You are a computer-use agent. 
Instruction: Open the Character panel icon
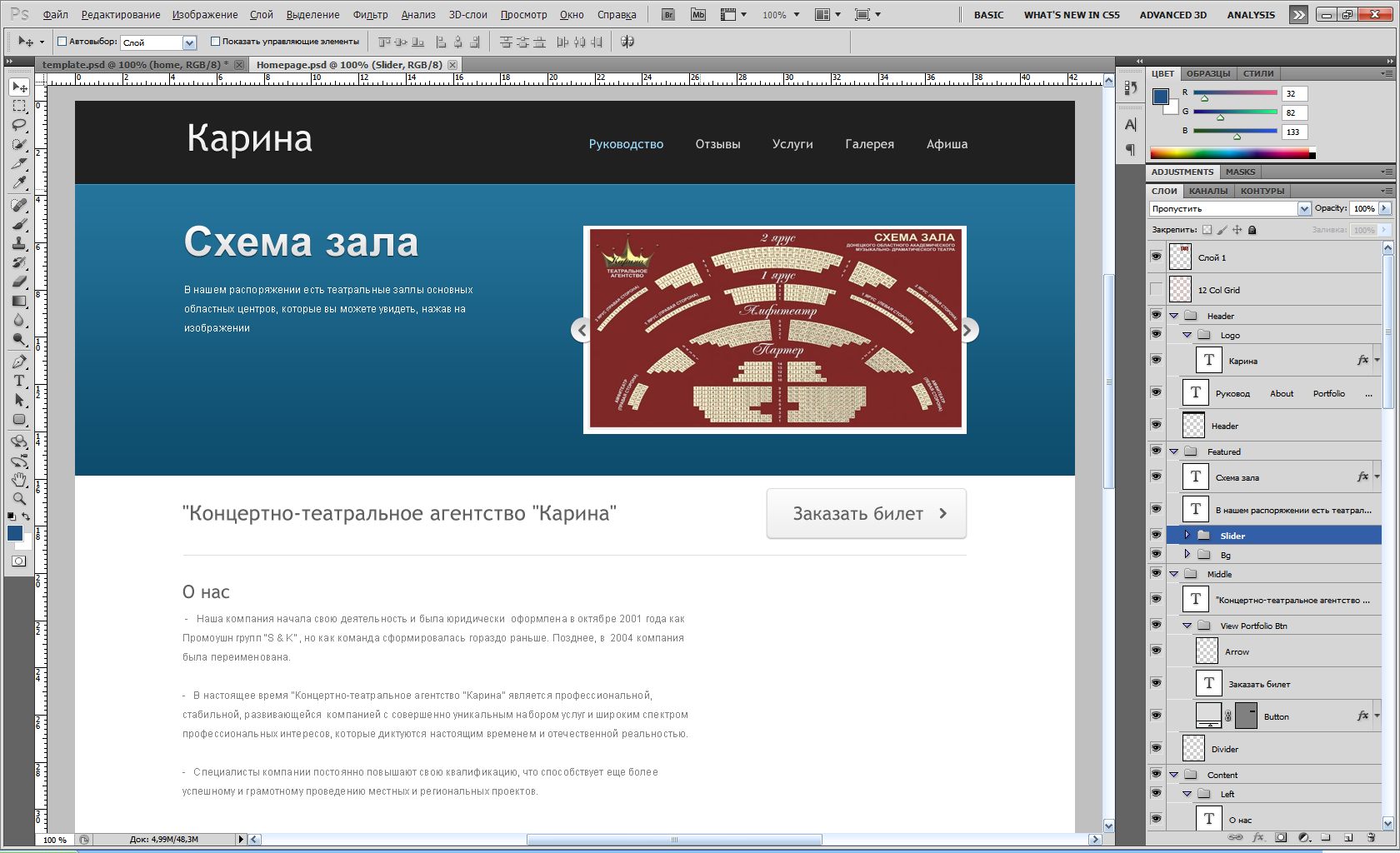1130,125
